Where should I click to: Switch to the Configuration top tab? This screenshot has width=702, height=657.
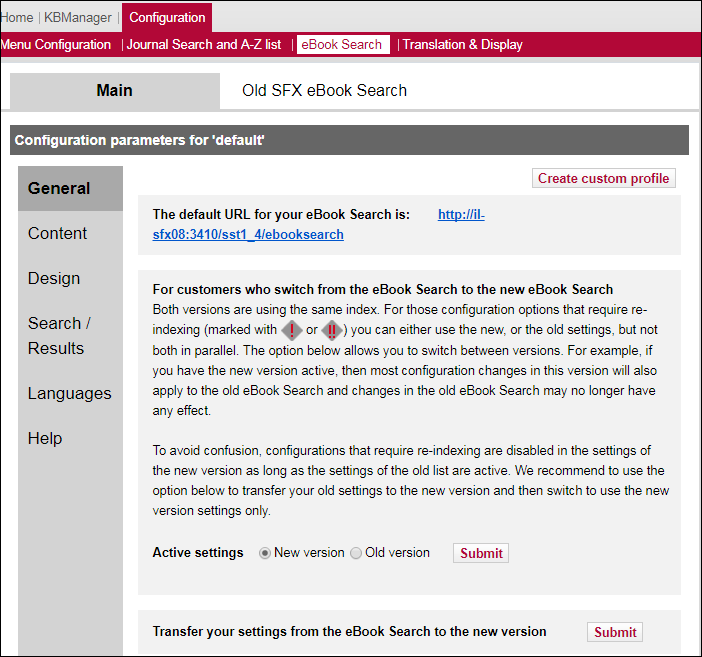167,17
